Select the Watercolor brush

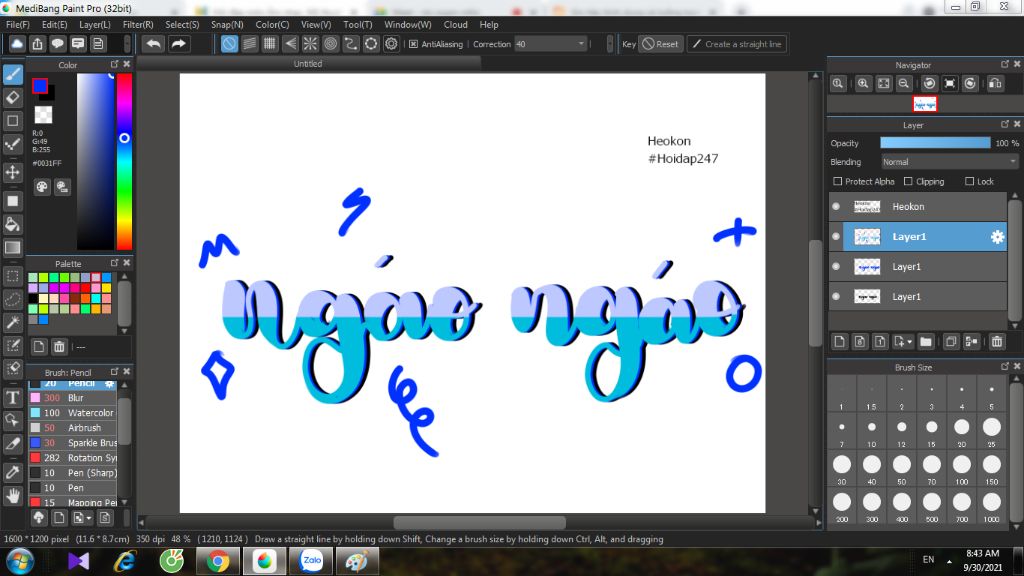72,413
